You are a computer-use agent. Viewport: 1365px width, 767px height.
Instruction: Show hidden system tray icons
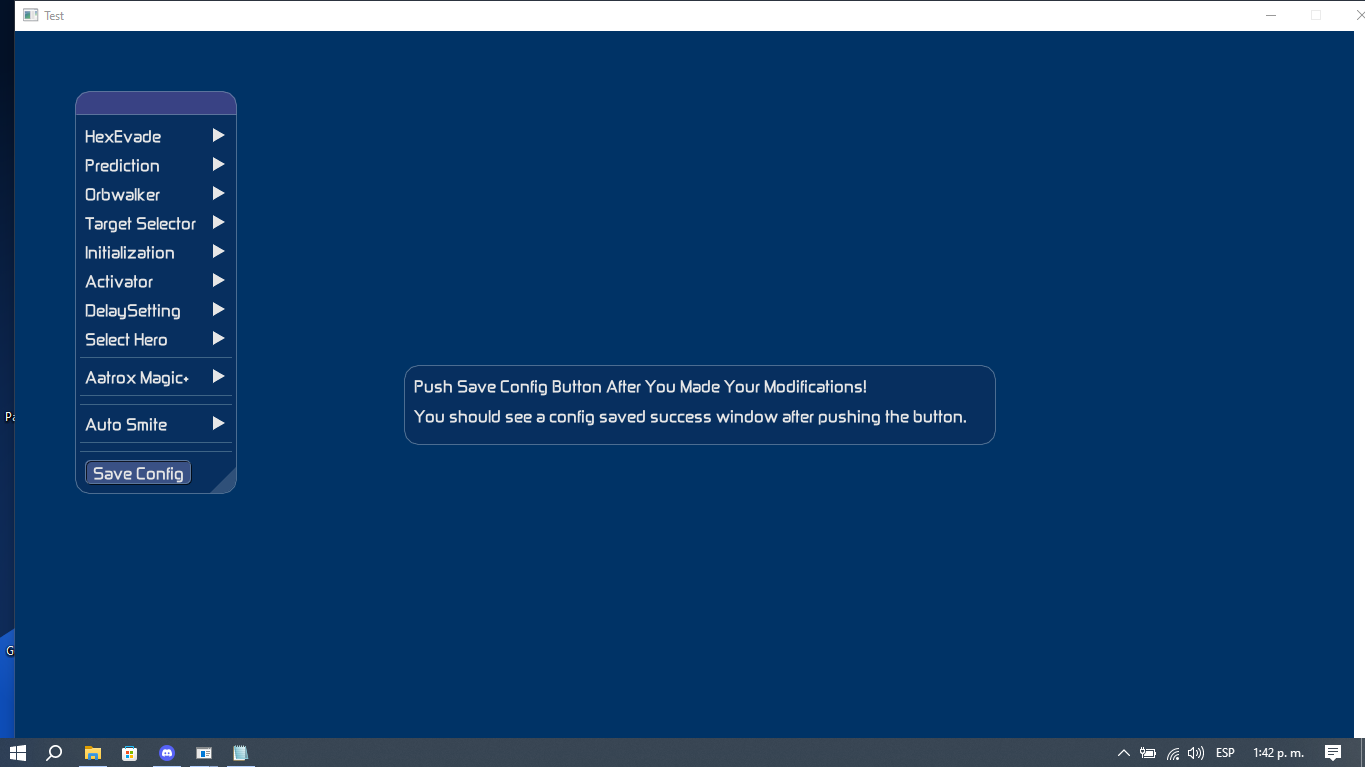[1123, 753]
